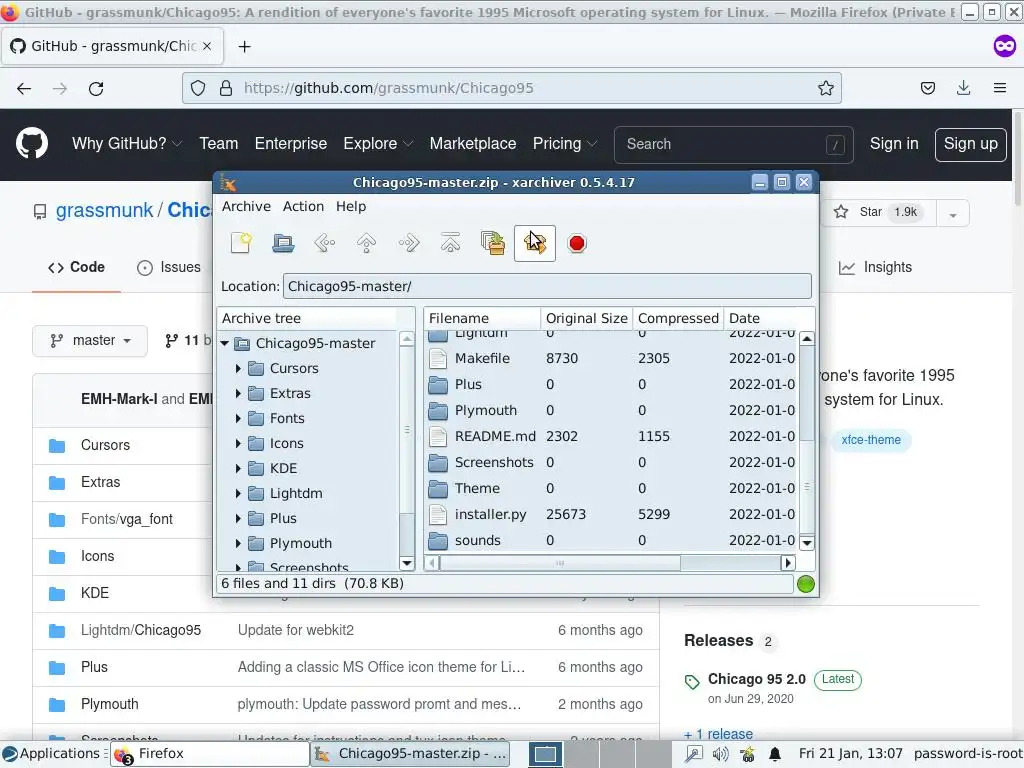
Task: Open Firefox downloads panel
Action: pos(963,88)
